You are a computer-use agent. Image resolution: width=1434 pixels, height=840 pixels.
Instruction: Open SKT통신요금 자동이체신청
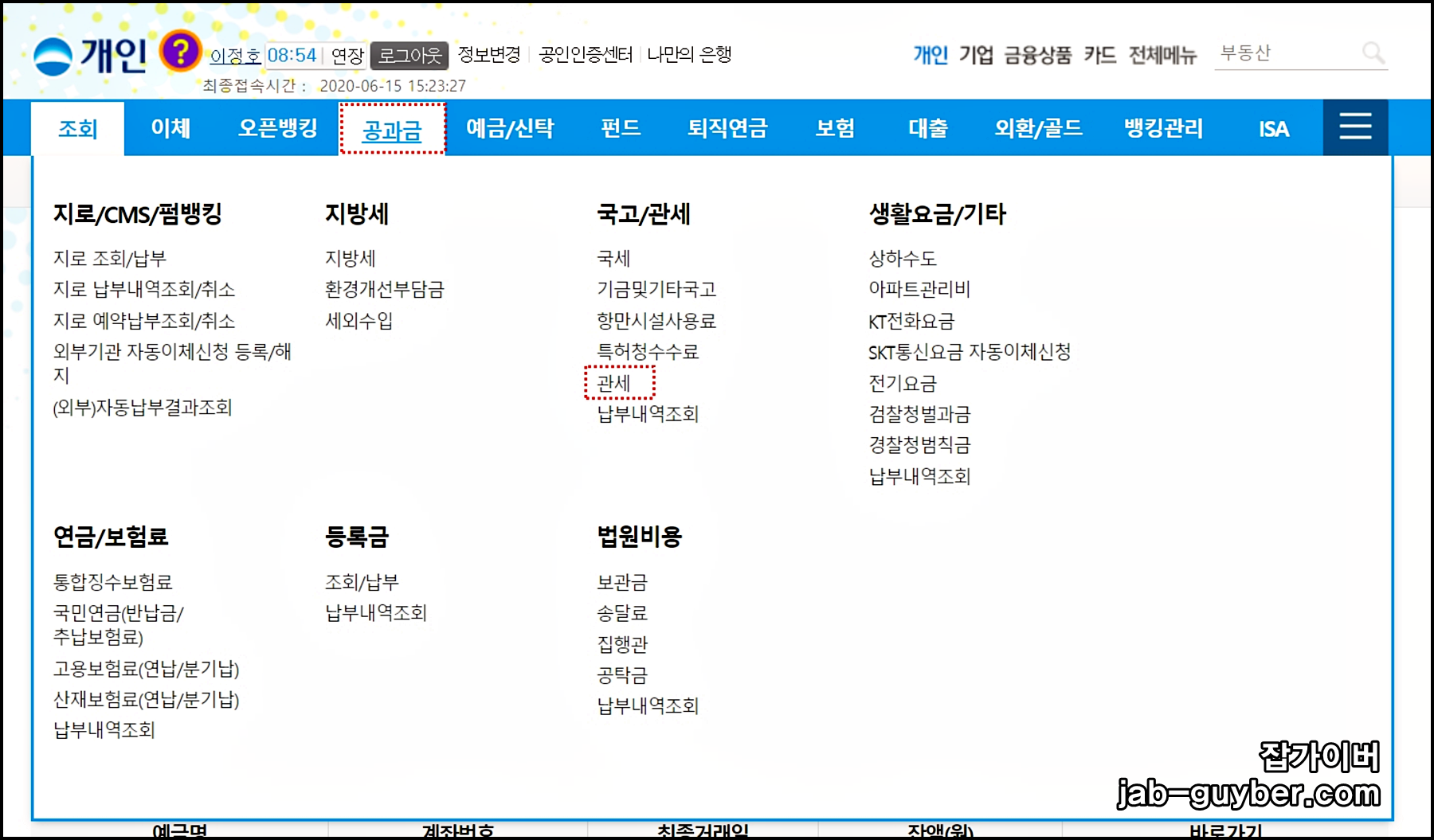pyautogui.click(x=970, y=352)
